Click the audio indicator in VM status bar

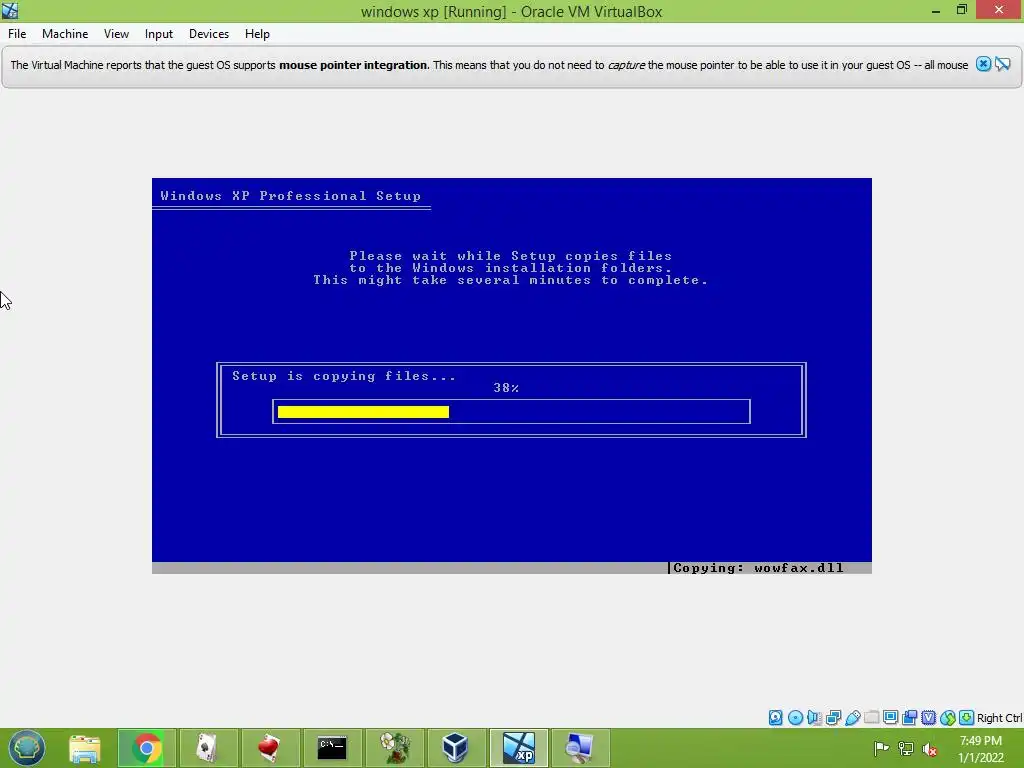(814, 718)
